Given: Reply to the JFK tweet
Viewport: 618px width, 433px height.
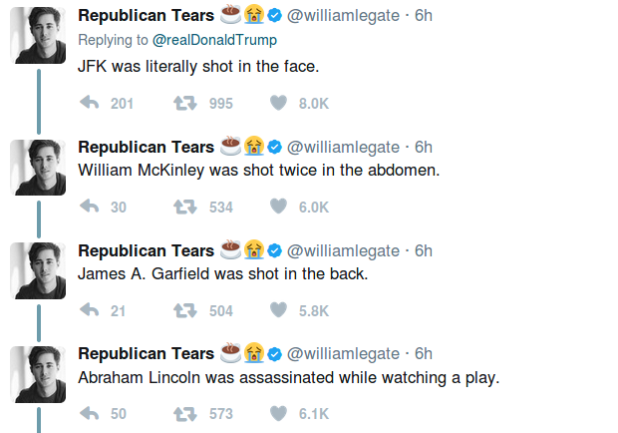Looking at the screenshot, I should [x=89, y=103].
